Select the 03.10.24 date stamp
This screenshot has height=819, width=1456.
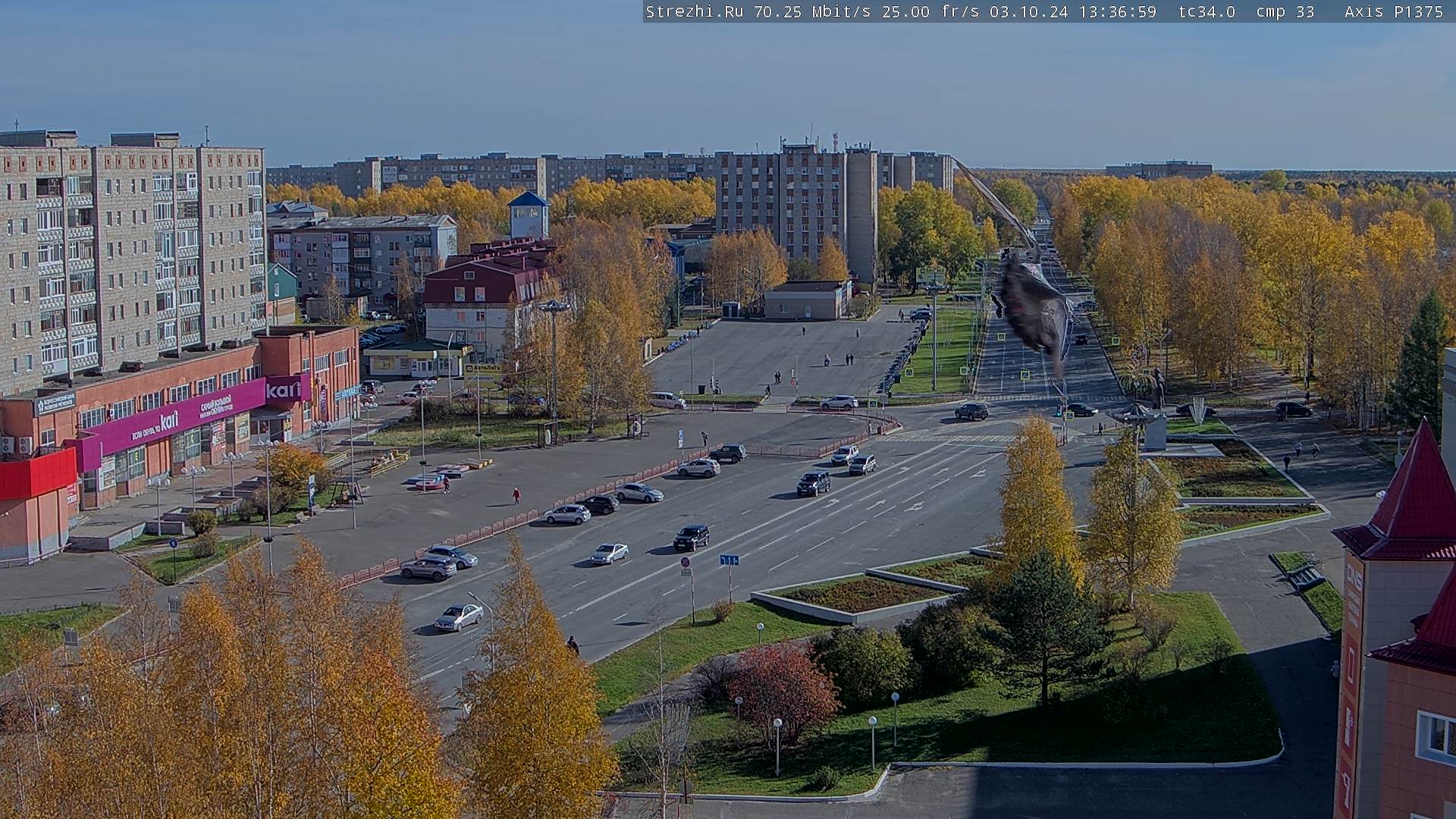[1029, 11]
